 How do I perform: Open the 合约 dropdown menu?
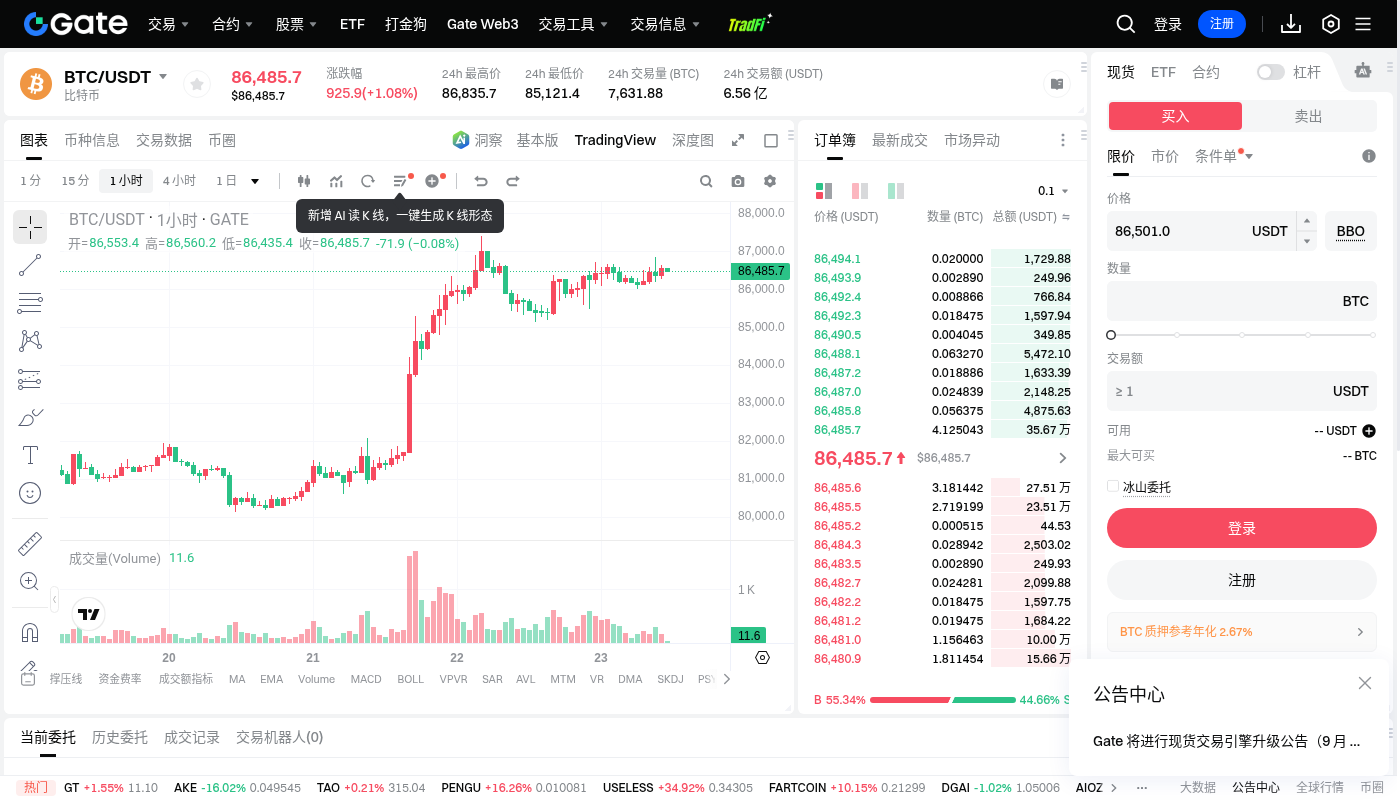click(233, 24)
